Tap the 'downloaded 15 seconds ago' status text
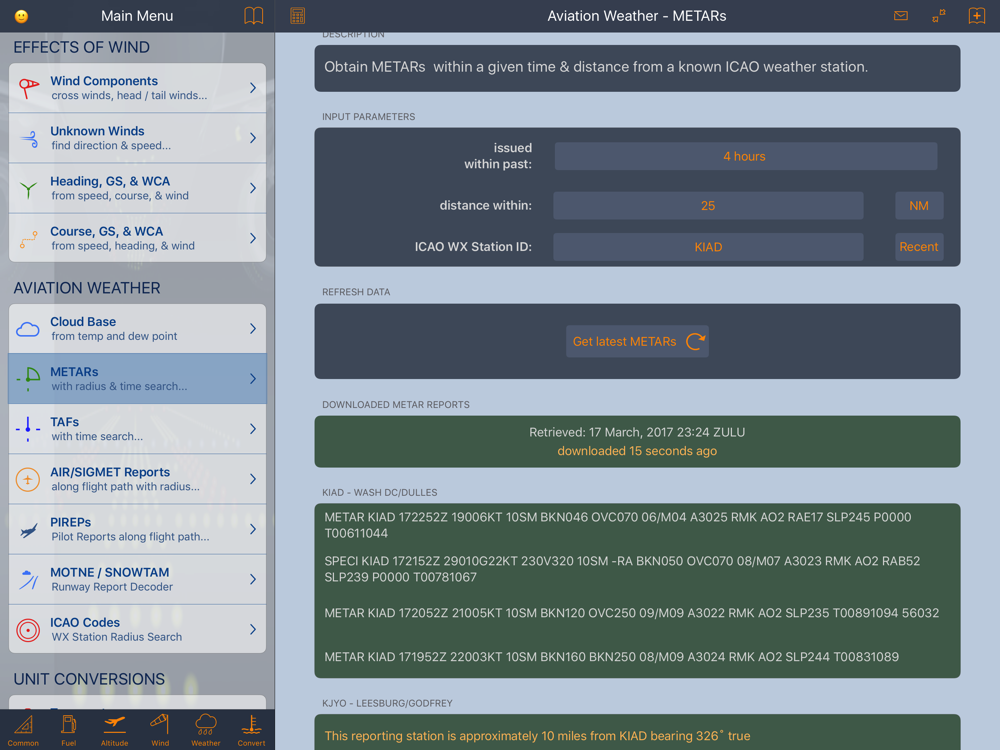The width and height of the screenshot is (1000, 750). [x=637, y=451]
